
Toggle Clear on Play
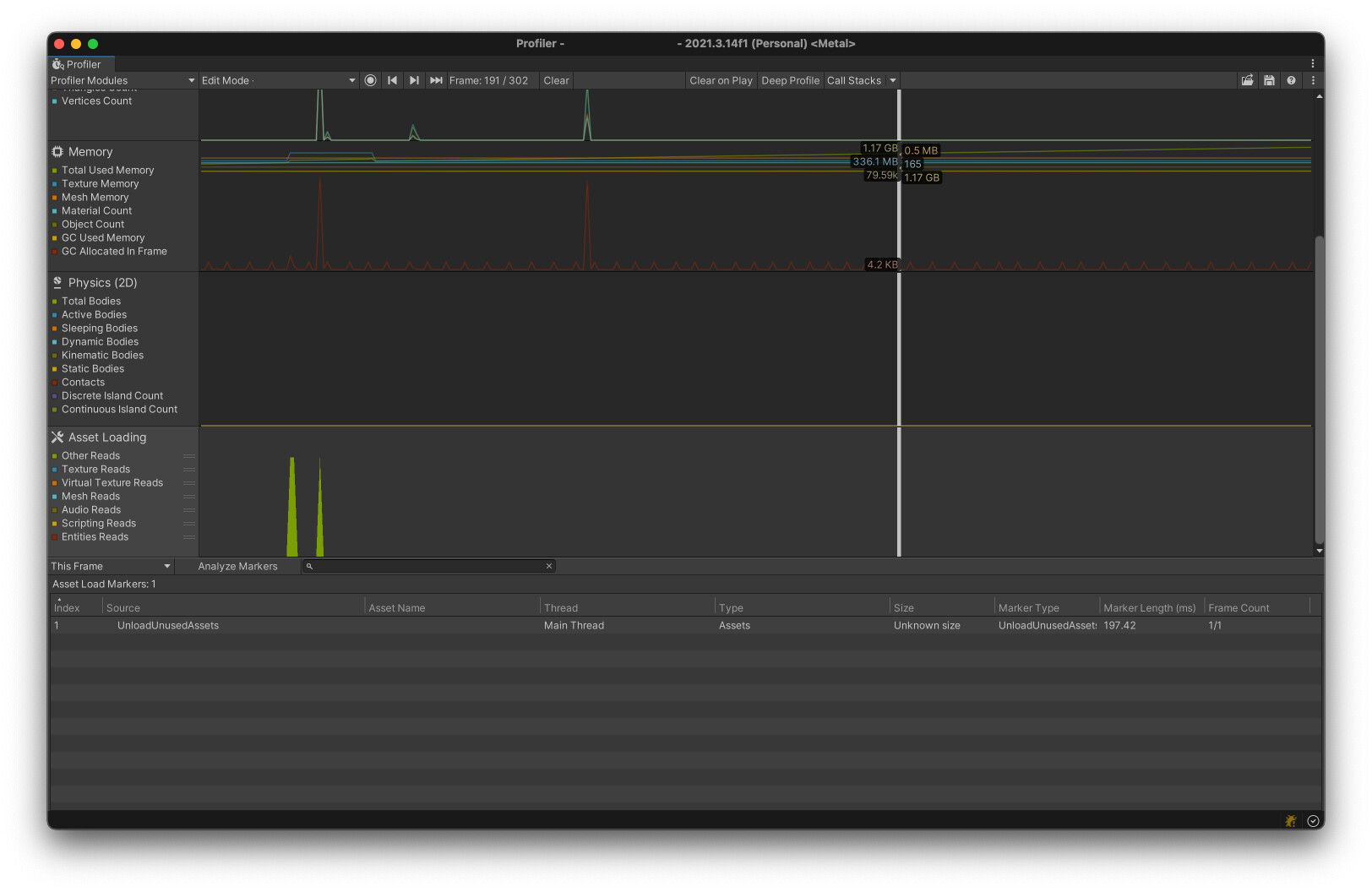[x=721, y=80]
